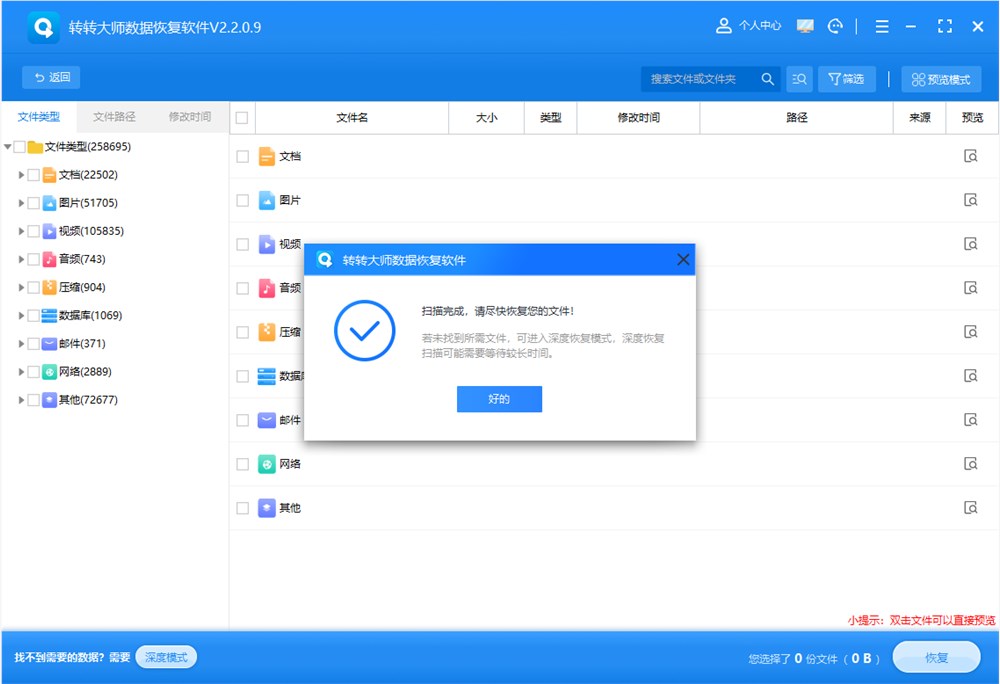Click the search magnifier icon in the search box
This screenshot has height=684, width=1000.
click(768, 79)
